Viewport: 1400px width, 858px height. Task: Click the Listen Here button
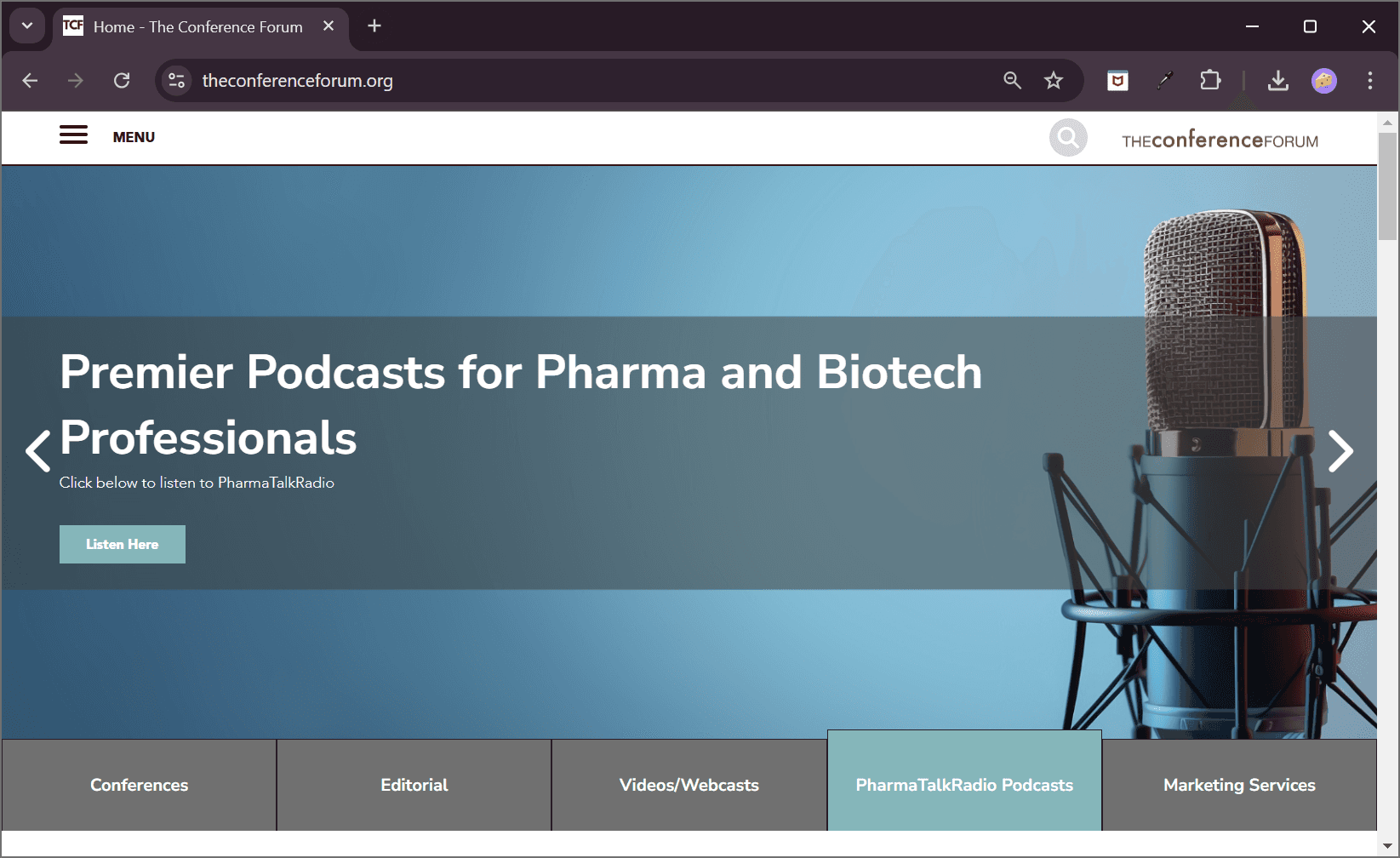click(123, 544)
